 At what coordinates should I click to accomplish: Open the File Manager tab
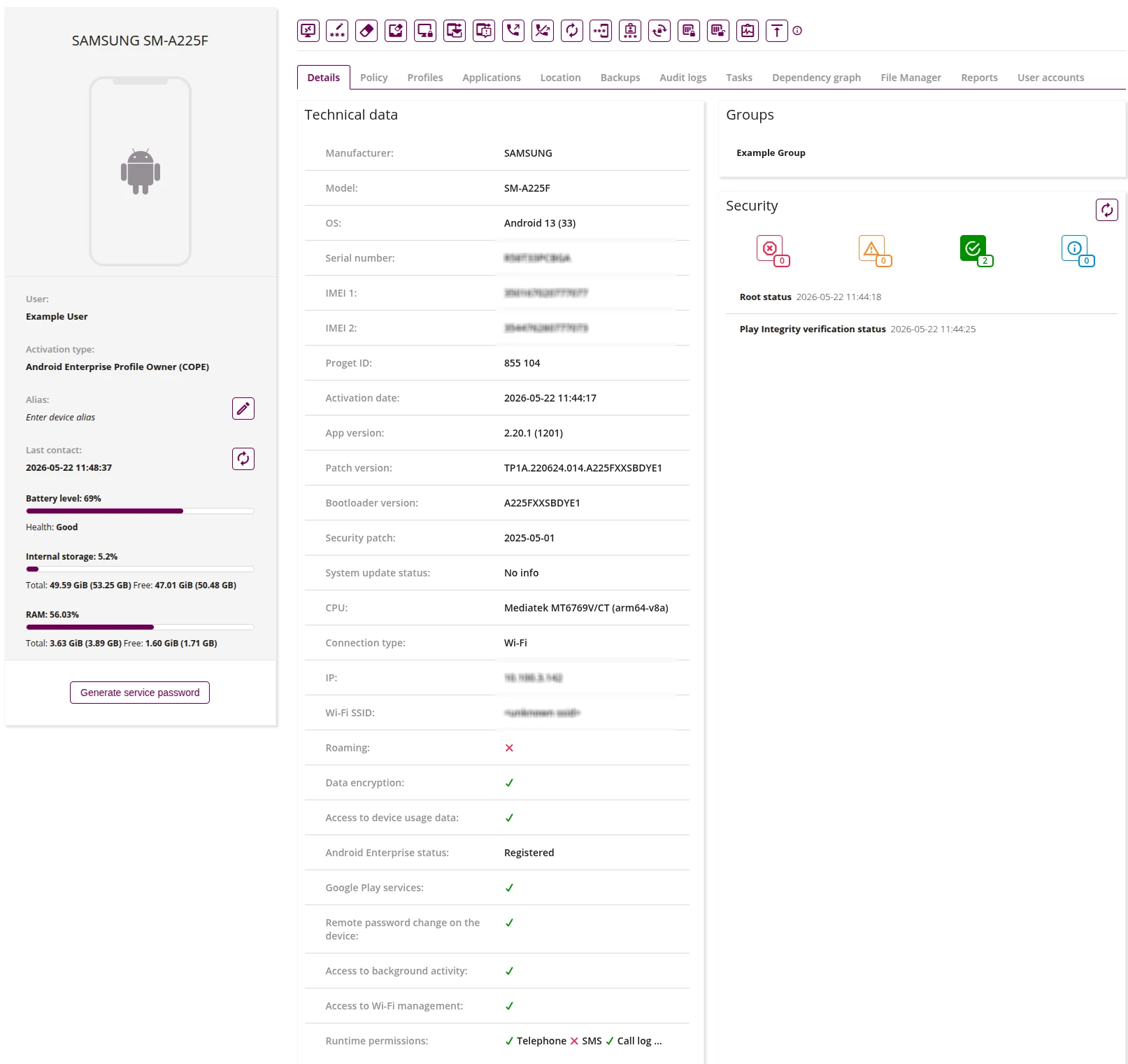click(911, 78)
